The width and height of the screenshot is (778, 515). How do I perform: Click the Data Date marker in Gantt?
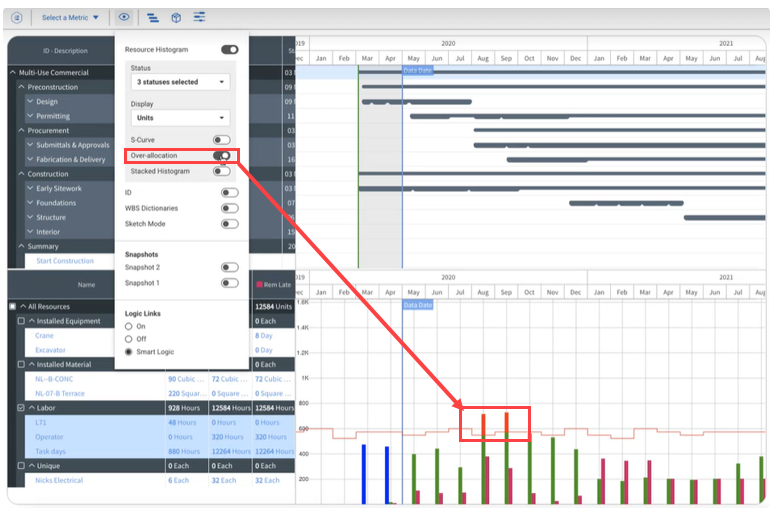[x=417, y=71]
